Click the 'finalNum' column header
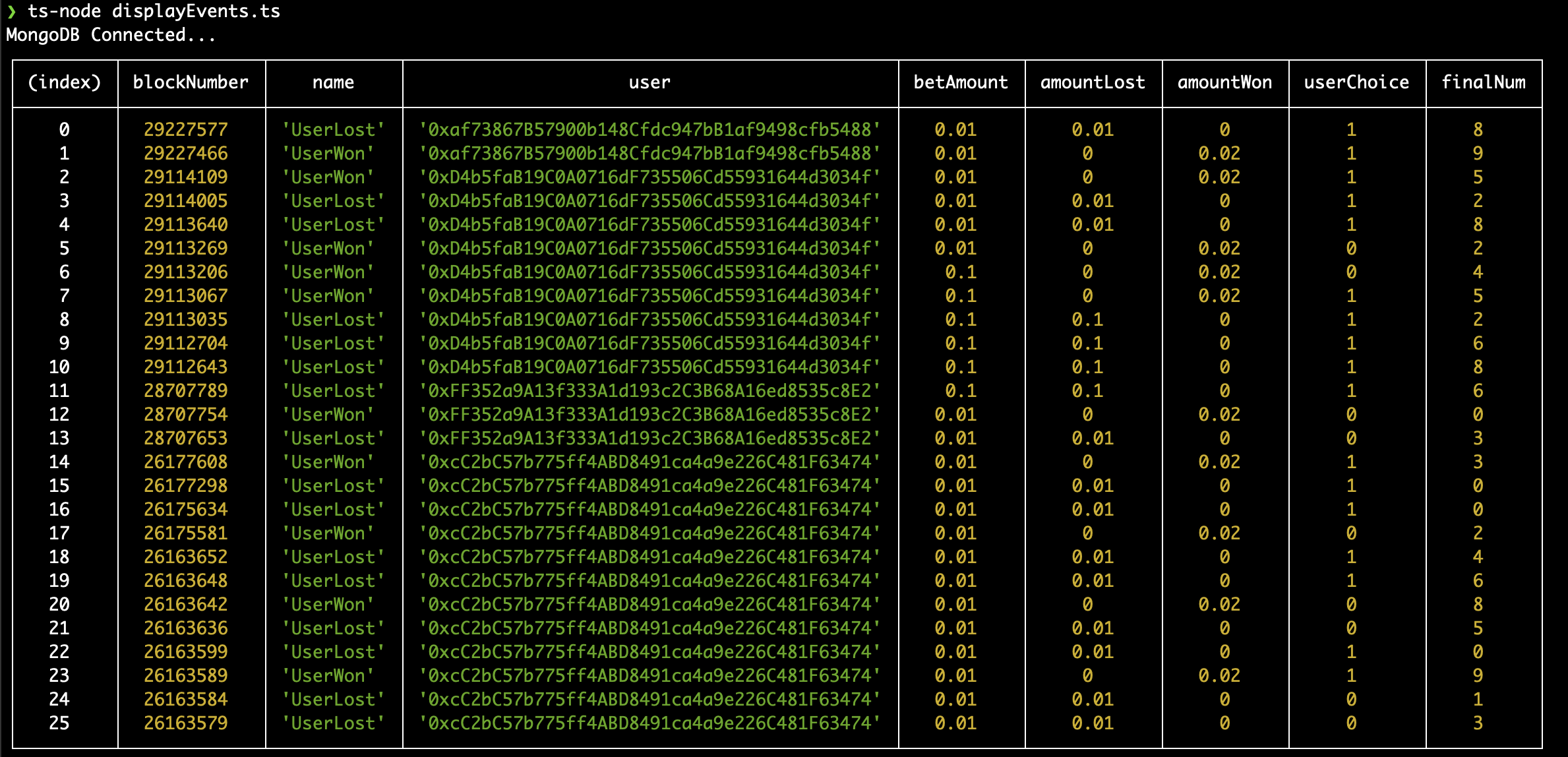Screen dimensions: 1568x757 [1483, 82]
